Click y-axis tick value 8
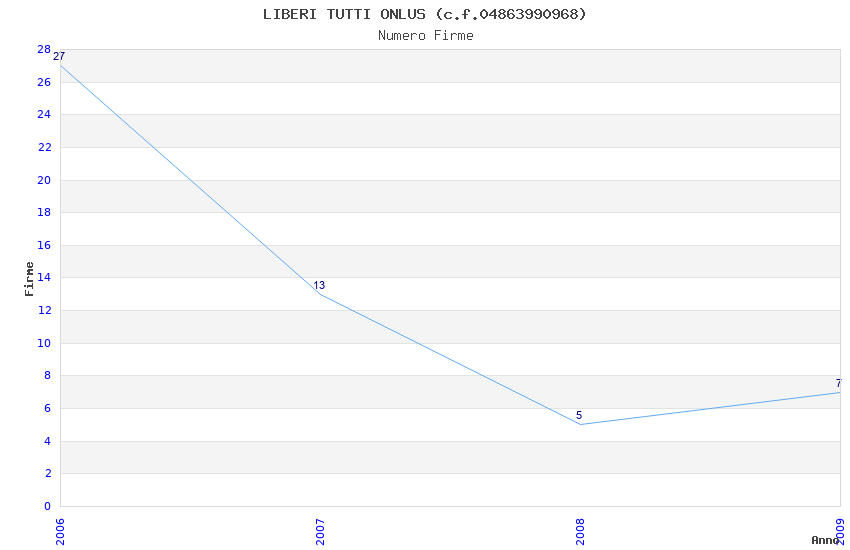 [x=48, y=376]
